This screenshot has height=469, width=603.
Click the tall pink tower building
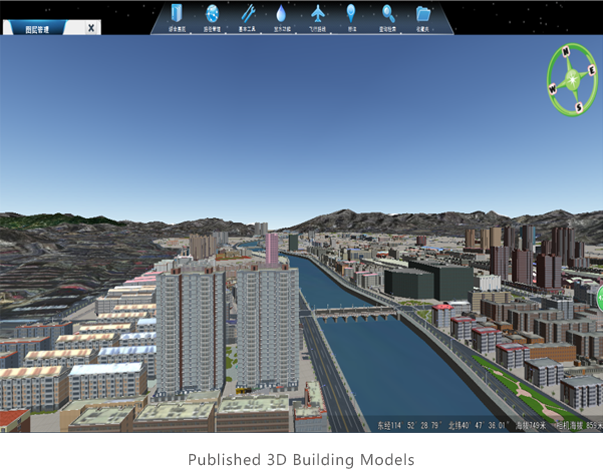272,248
